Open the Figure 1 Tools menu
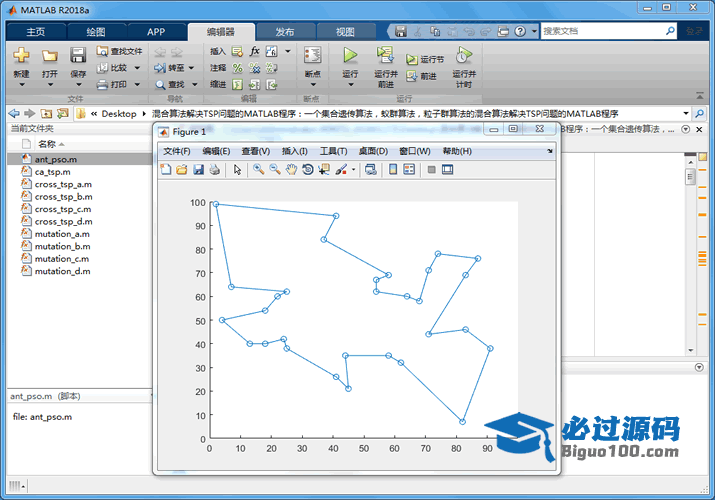715x500 pixels. click(333, 151)
